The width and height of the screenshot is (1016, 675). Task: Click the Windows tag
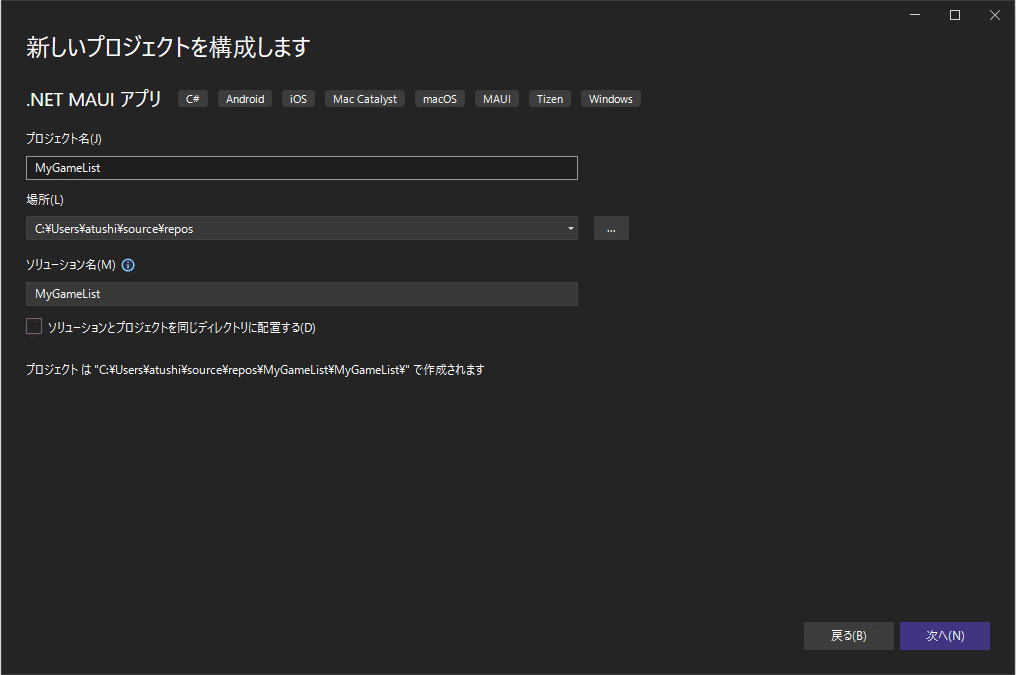click(610, 98)
